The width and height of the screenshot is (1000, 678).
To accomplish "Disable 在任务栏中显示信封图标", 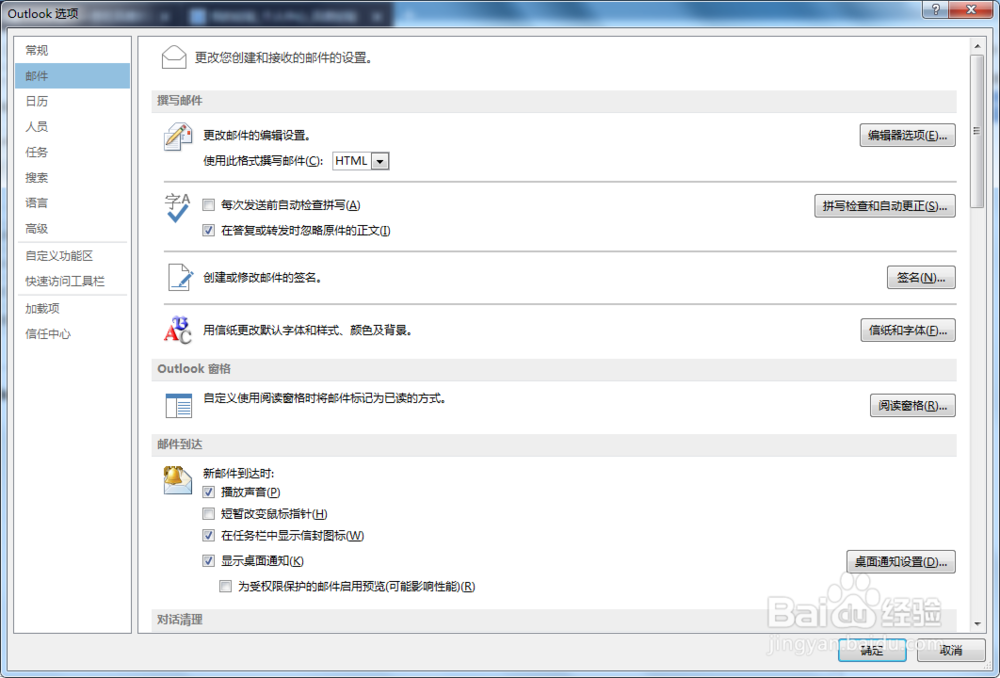I will (208, 535).
